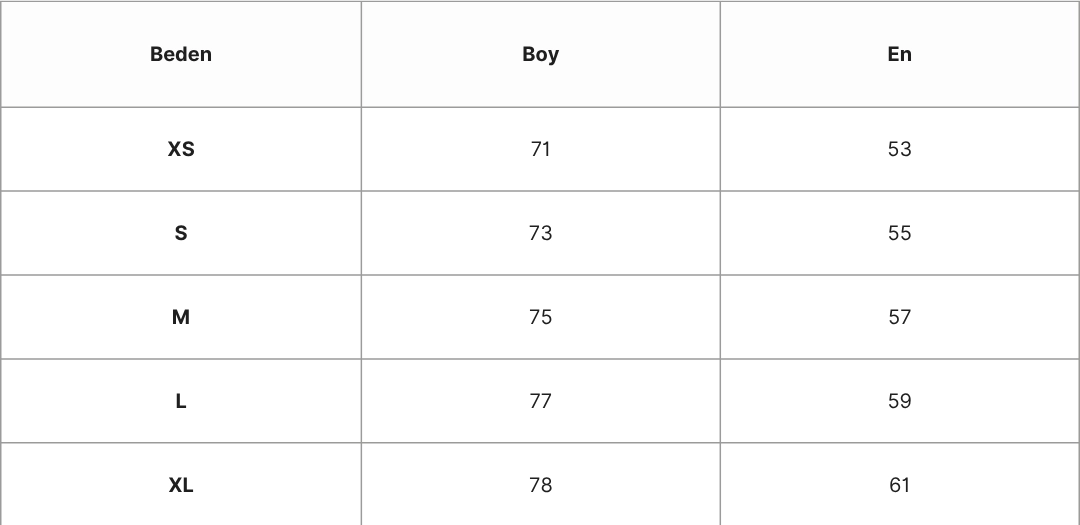Screen dimensions: 1080x525
Task: Click the En column header
Action: pos(899,54)
